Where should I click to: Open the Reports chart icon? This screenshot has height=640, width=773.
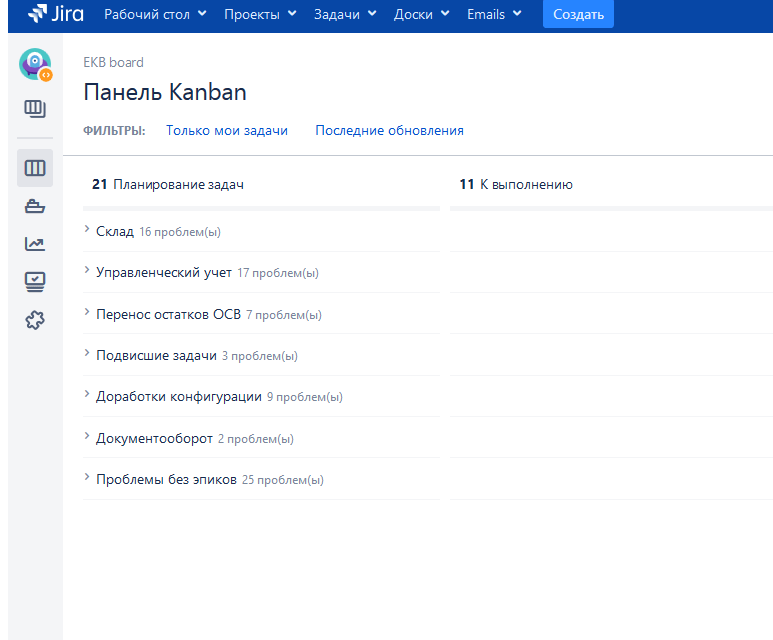35,244
